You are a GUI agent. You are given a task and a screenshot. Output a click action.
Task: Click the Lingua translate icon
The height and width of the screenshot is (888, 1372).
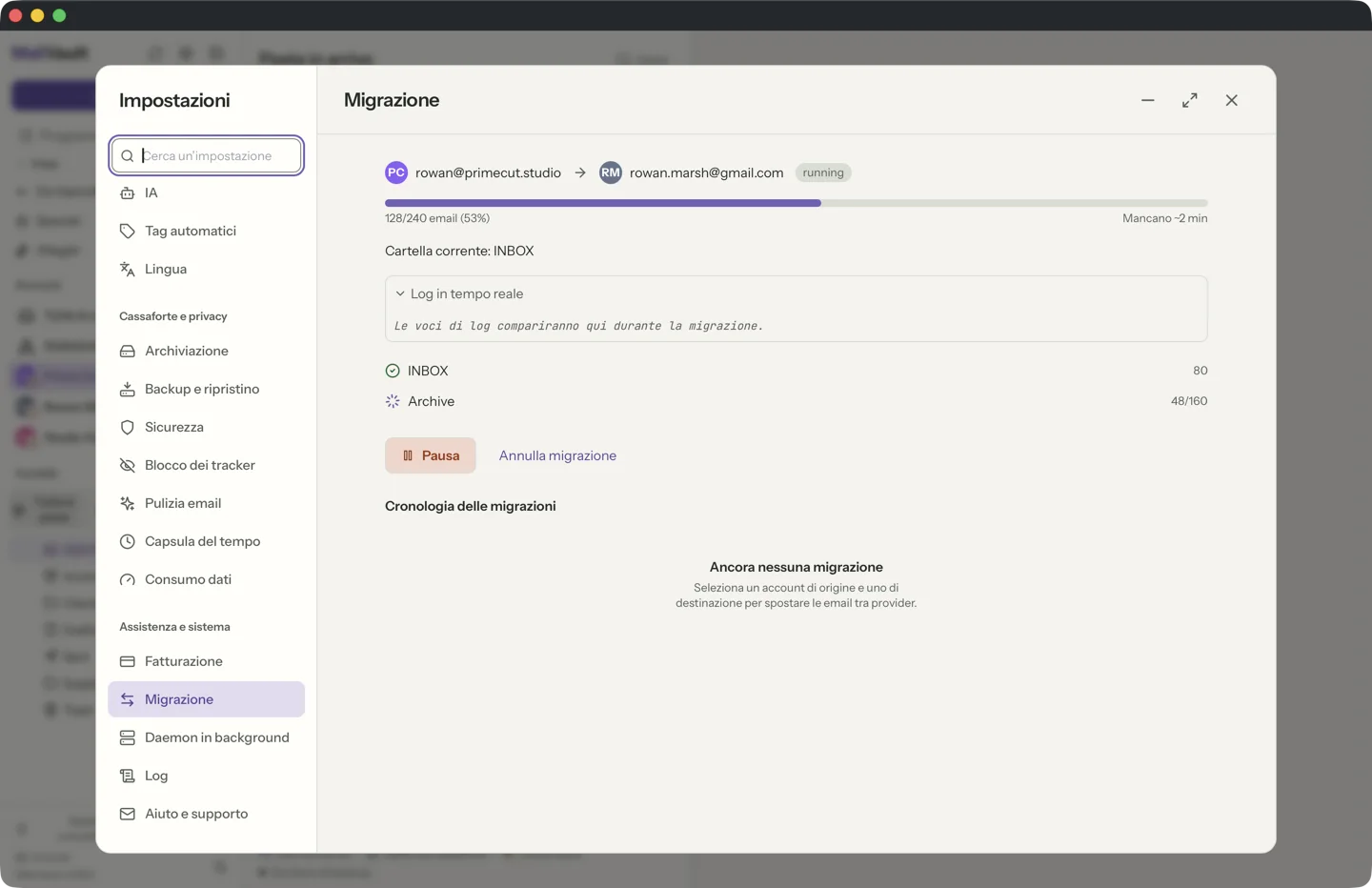127,270
